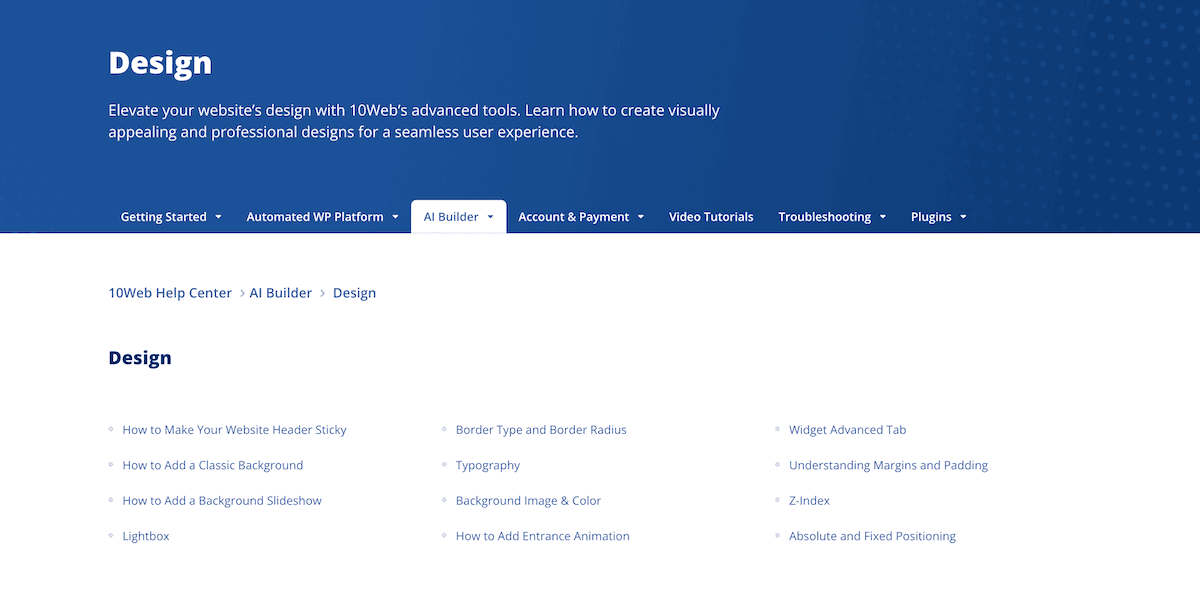The width and height of the screenshot is (1200, 604).
Task: Open How to Add a Classic Background
Action: tap(213, 465)
